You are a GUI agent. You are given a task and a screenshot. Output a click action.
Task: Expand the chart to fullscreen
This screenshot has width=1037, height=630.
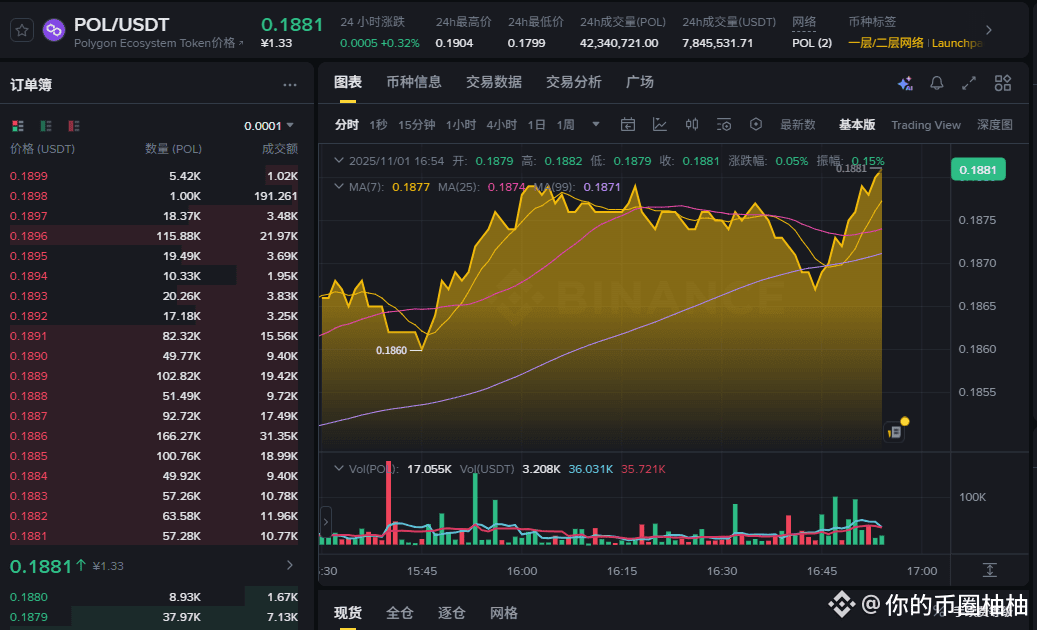pos(969,83)
